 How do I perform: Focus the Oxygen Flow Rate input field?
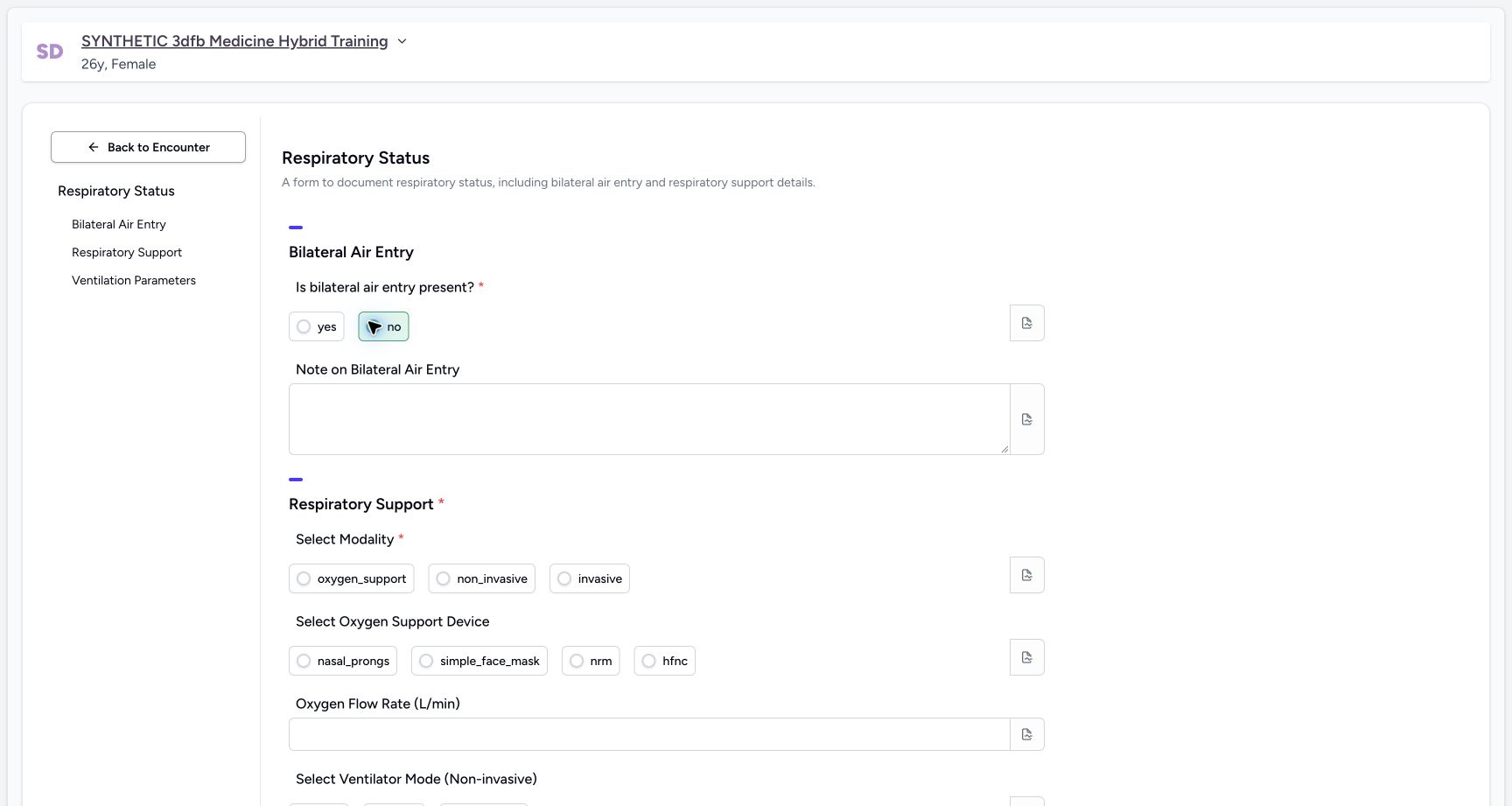(x=649, y=734)
